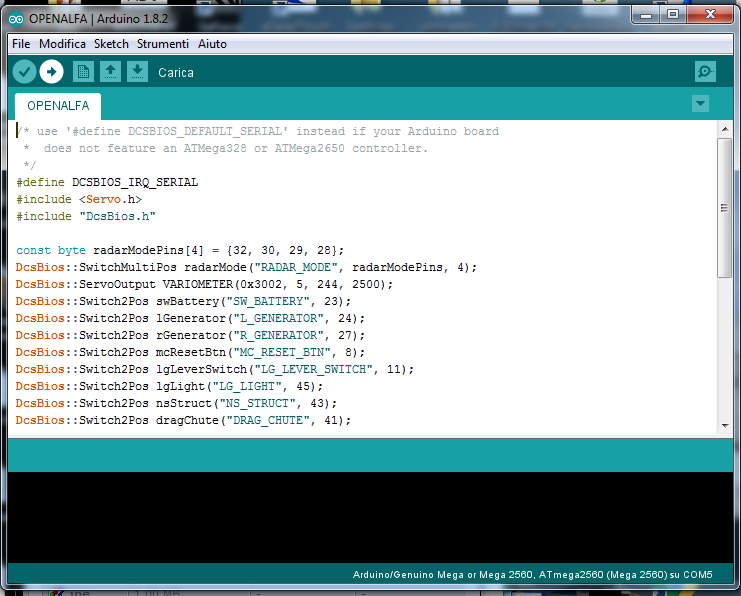741x596 pixels.
Task: Click the comment line 'does not feature an ATMega328'
Action: click(x=226, y=148)
